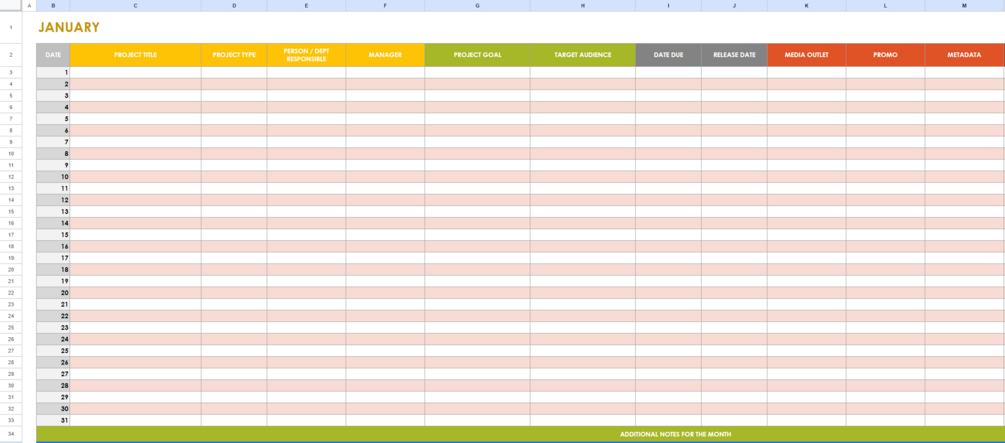Select the PROMO header cell
The width and height of the screenshot is (1005, 443).
click(885, 55)
